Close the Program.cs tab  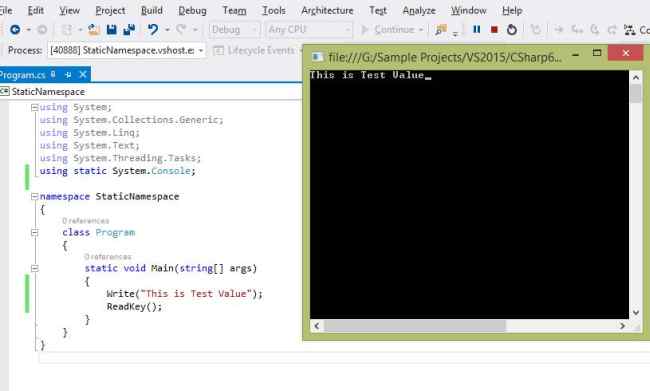(83, 74)
